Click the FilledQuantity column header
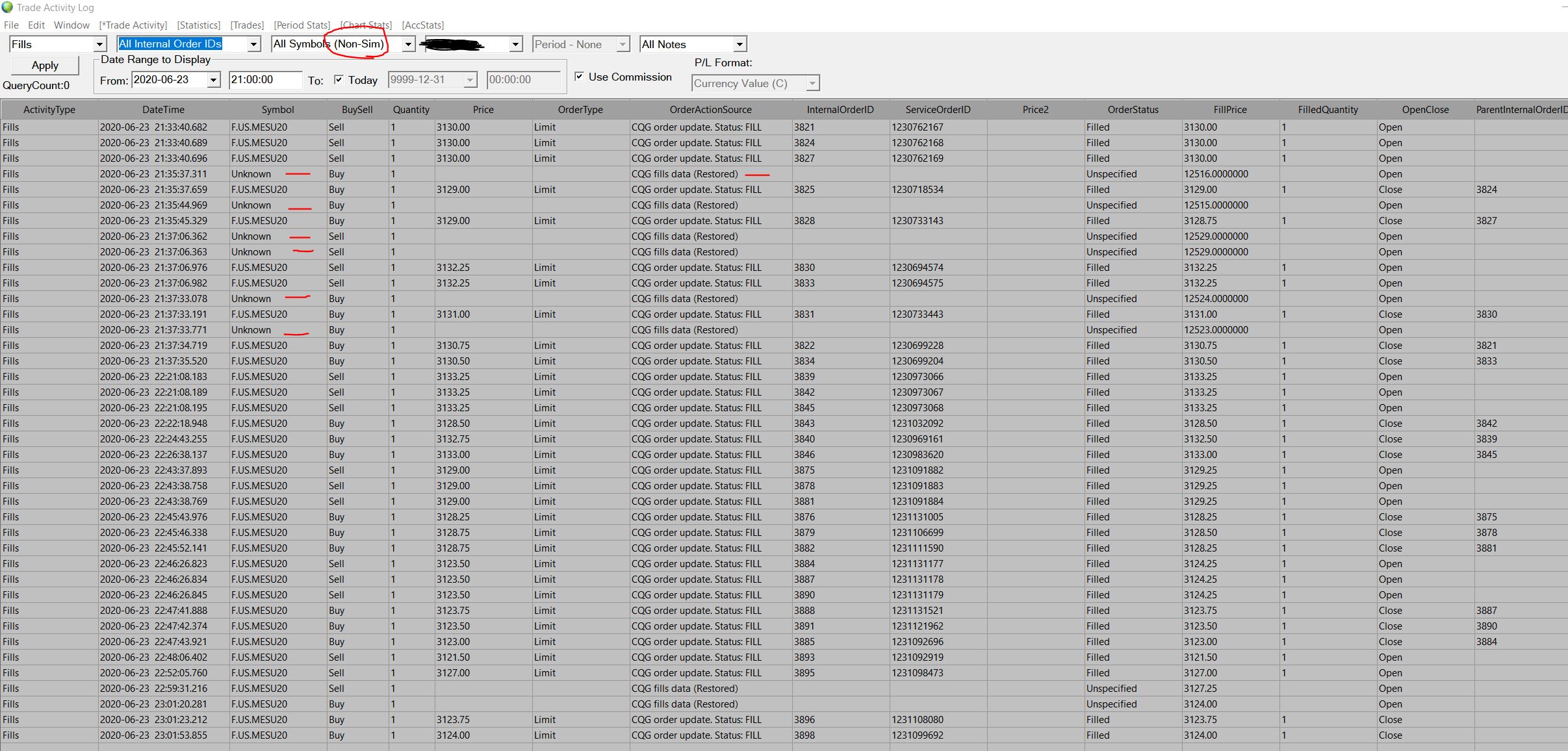Image resolution: width=1568 pixels, height=751 pixels. tap(1328, 110)
